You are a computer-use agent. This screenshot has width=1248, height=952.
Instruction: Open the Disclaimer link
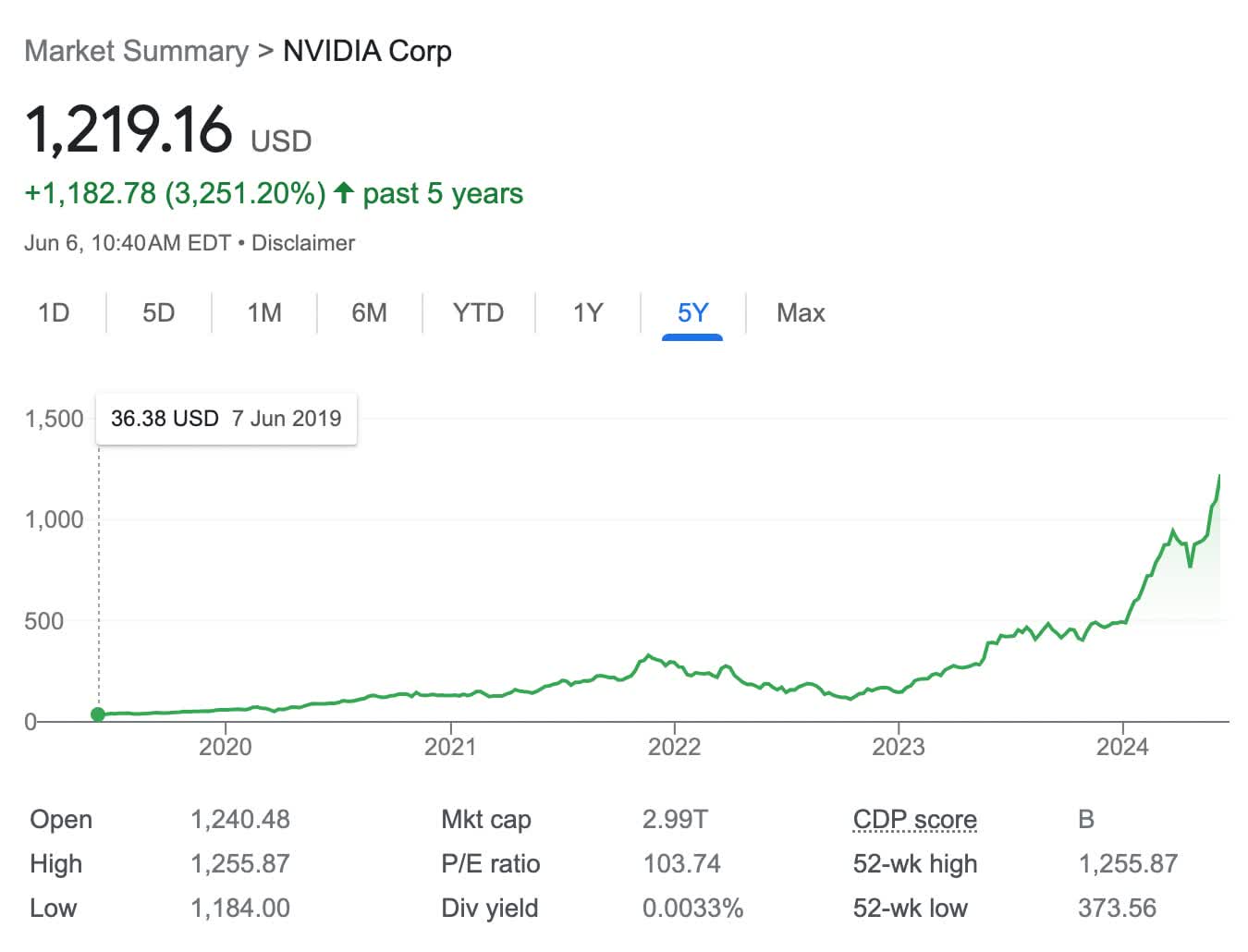(303, 243)
